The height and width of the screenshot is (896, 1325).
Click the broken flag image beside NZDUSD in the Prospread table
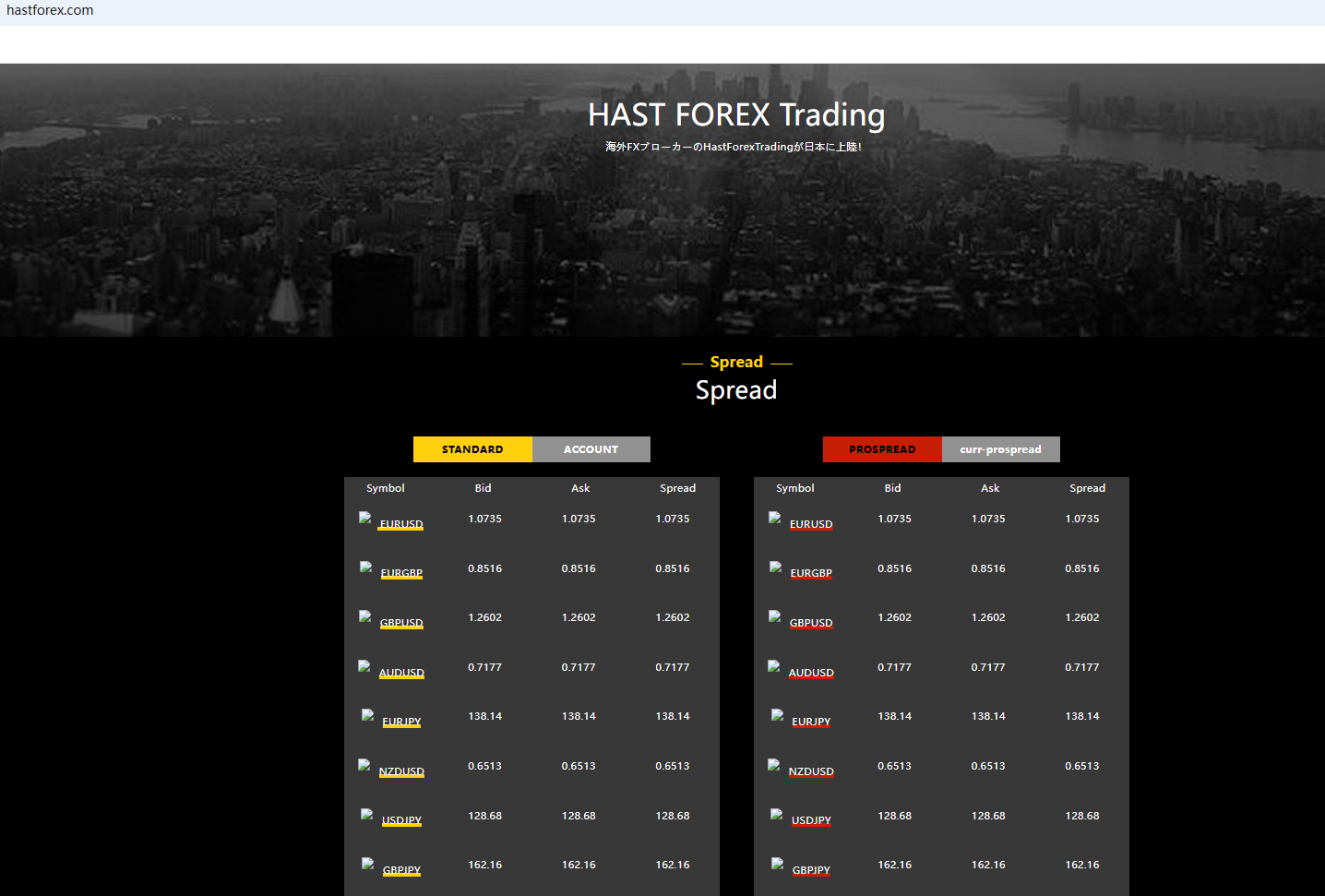(774, 765)
